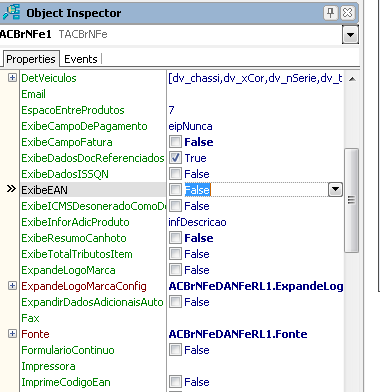
Task: Click the ACBrNFeDANFeRL1.ExpandeLog value
Action: click(x=256, y=286)
